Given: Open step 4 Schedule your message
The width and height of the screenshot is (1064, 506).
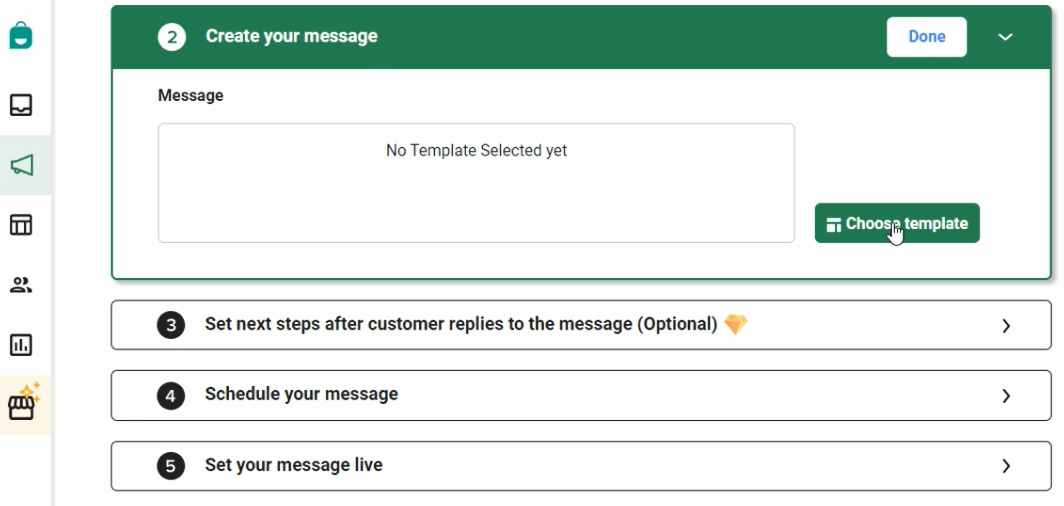Looking at the screenshot, I should coord(581,395).
